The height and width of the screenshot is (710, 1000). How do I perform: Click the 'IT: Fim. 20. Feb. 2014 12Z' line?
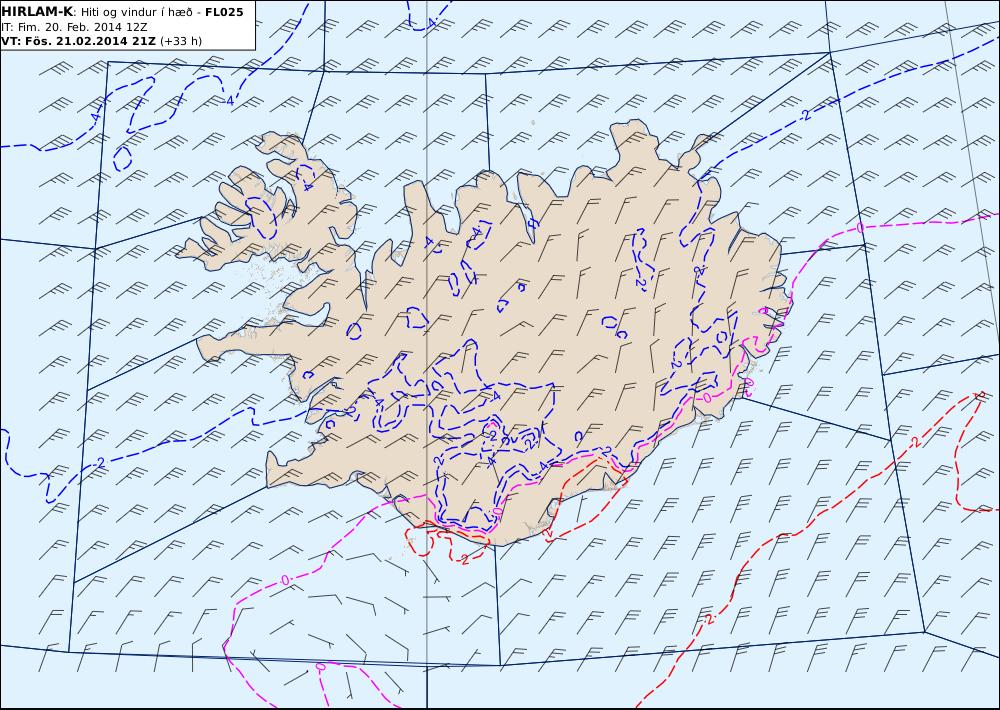pos(75,27)
